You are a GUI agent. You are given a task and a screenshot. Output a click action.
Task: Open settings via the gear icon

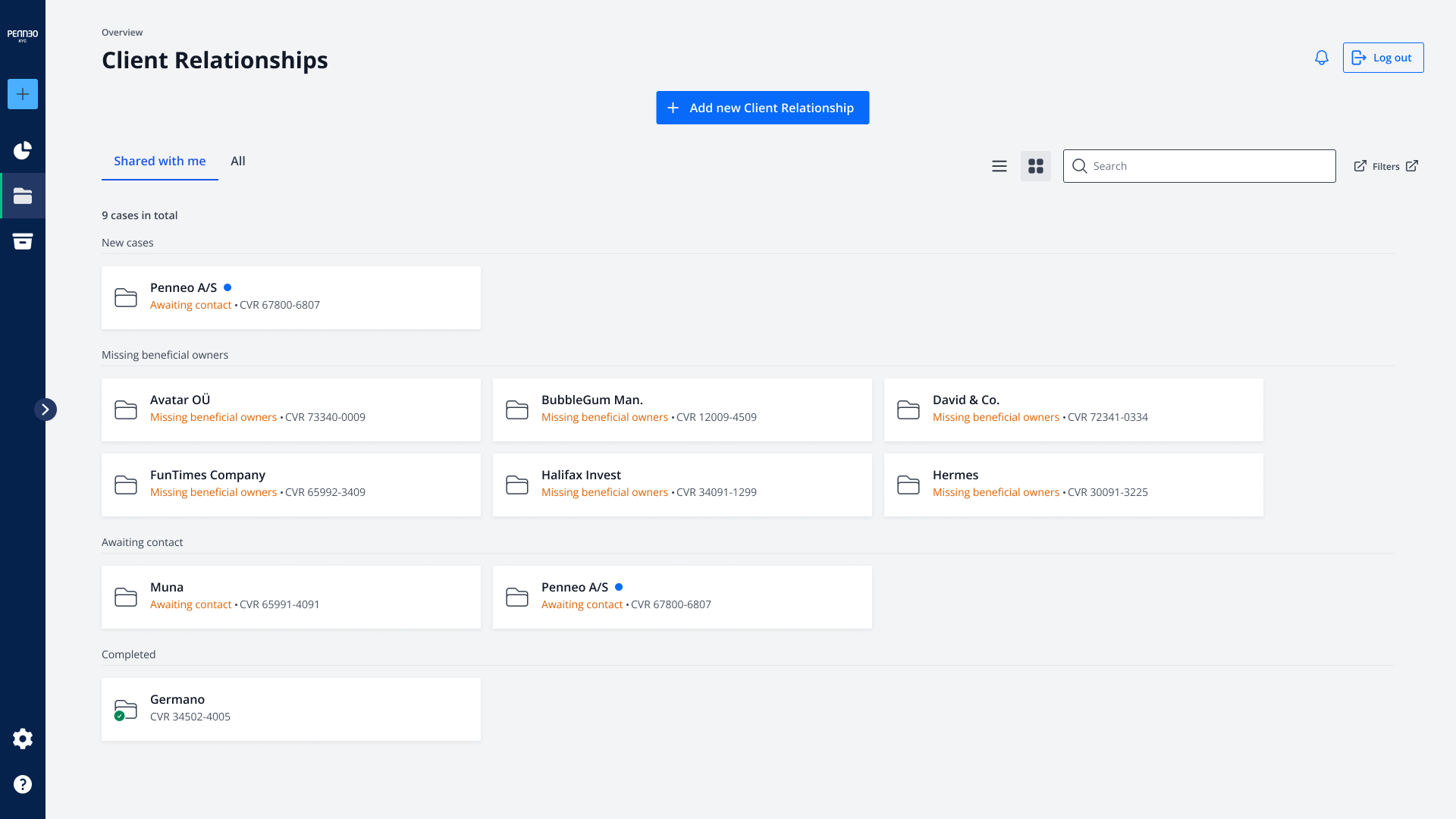(23, 739)
